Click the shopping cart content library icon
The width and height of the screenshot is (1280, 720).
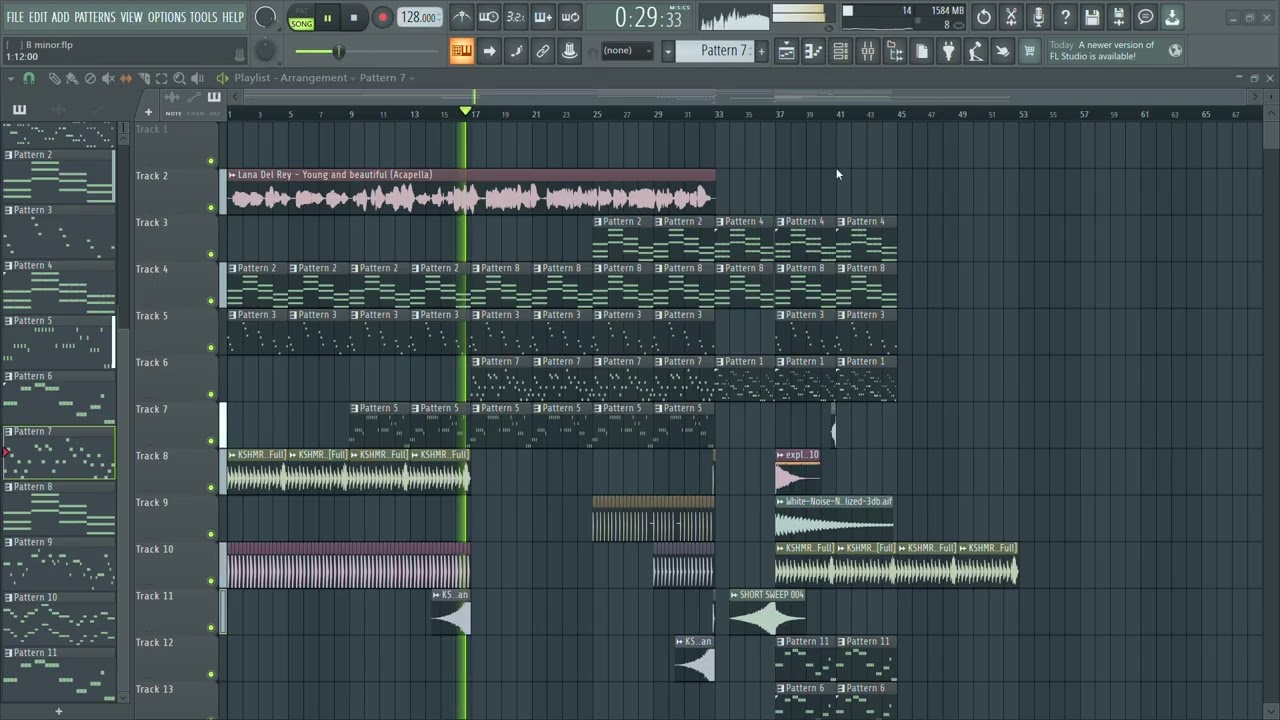[1029, 51]
